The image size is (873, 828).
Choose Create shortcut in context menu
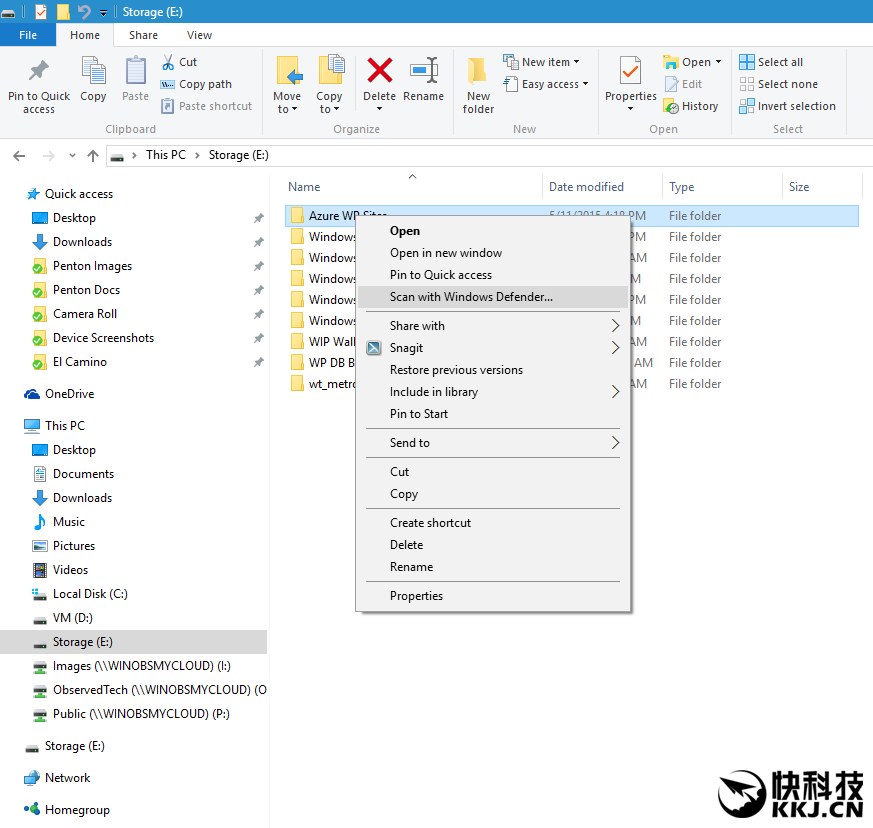click(x=493, y=523)
